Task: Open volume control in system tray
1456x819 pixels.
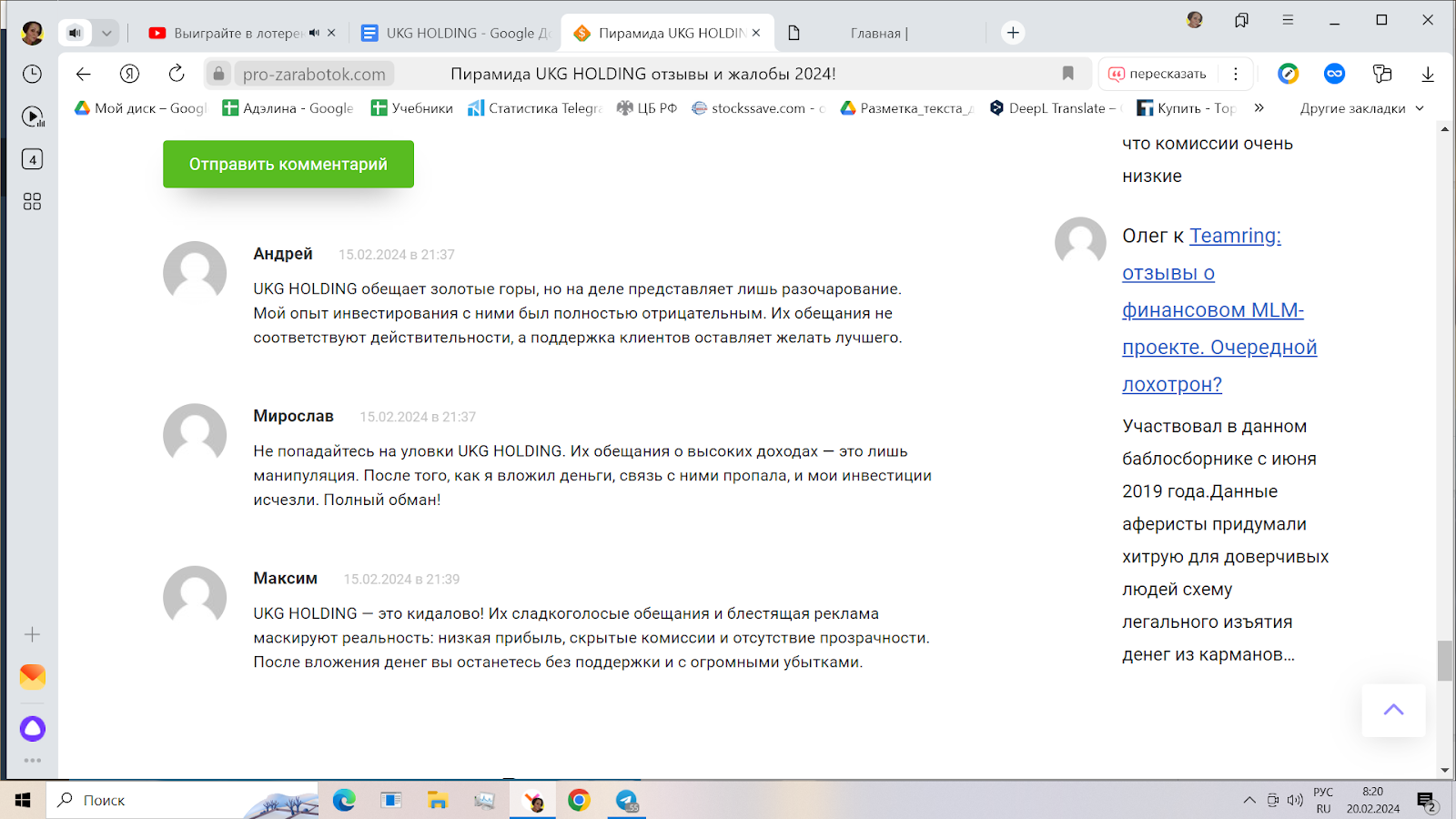Action: click(x=1295, y=801)
